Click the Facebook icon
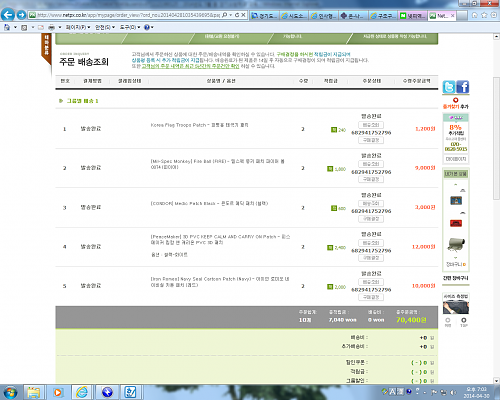This screenshot has width=500, height=400. point(463,87)
